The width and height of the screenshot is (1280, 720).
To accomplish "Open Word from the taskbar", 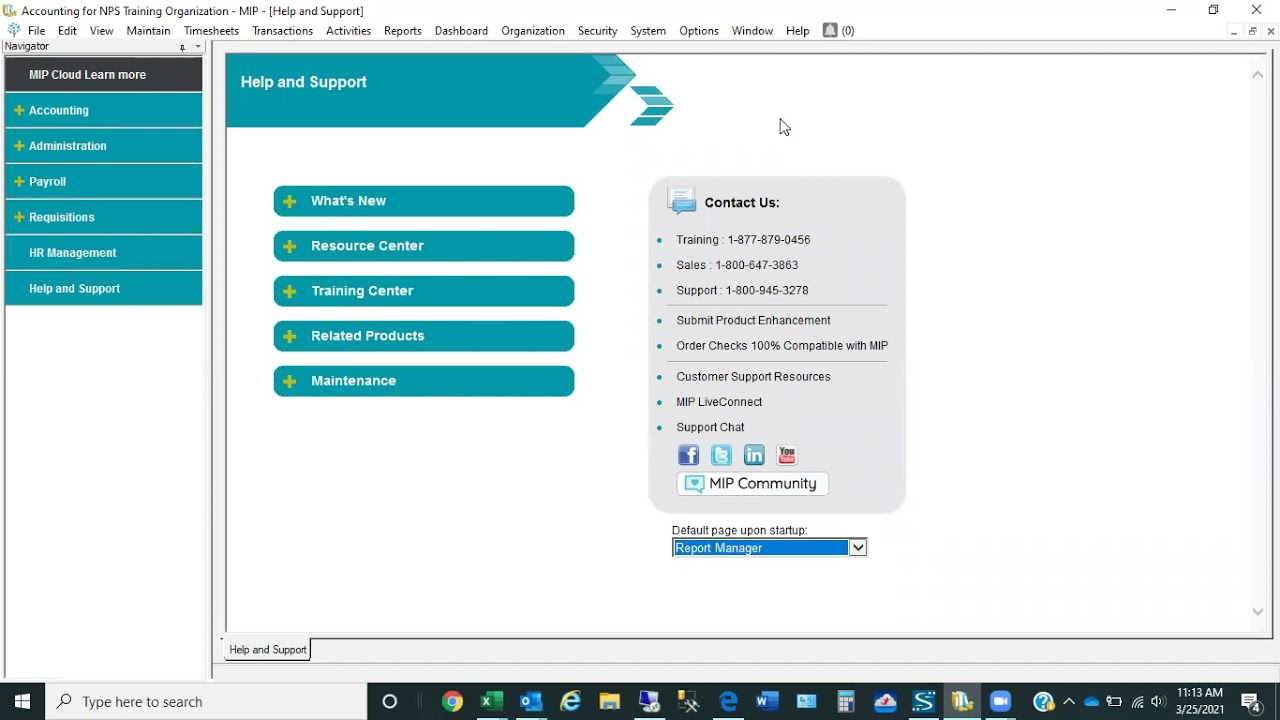I will coord(767,701).
